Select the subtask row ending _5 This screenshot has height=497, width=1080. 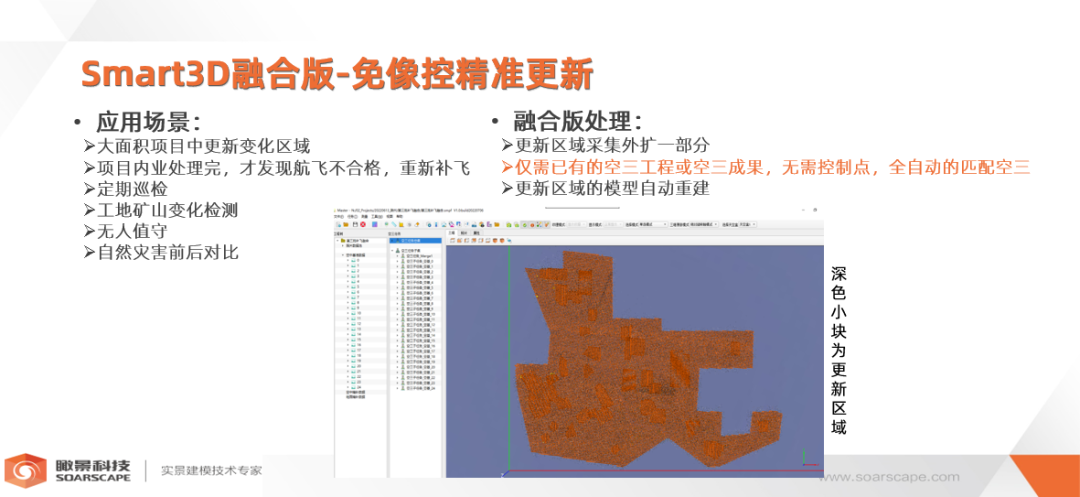coord(417,288)
